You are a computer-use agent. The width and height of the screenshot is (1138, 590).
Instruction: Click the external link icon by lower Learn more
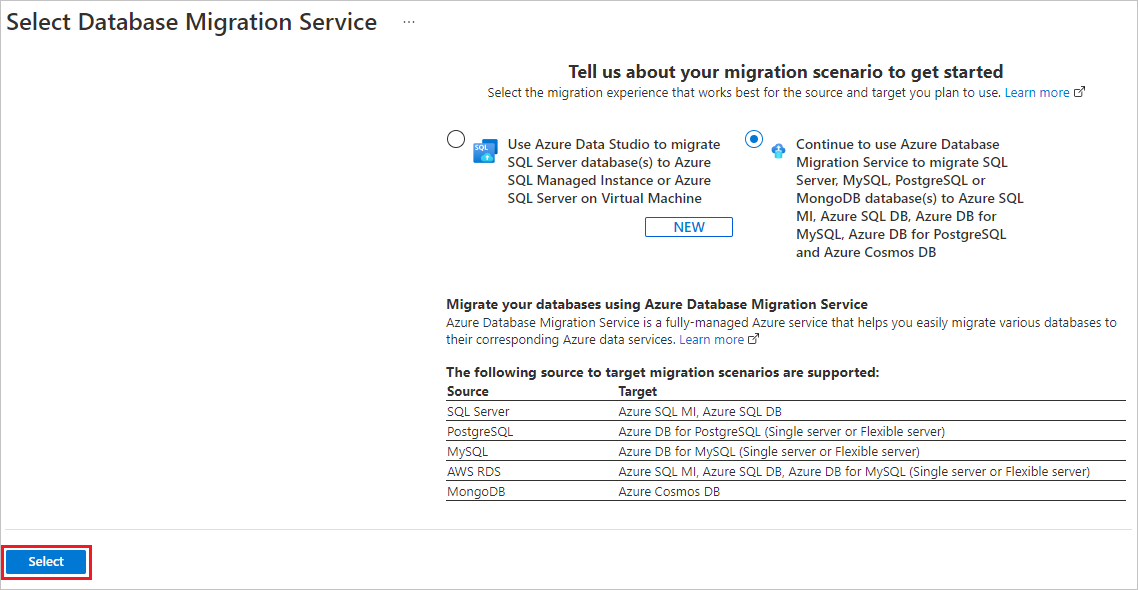click(753, 339)
